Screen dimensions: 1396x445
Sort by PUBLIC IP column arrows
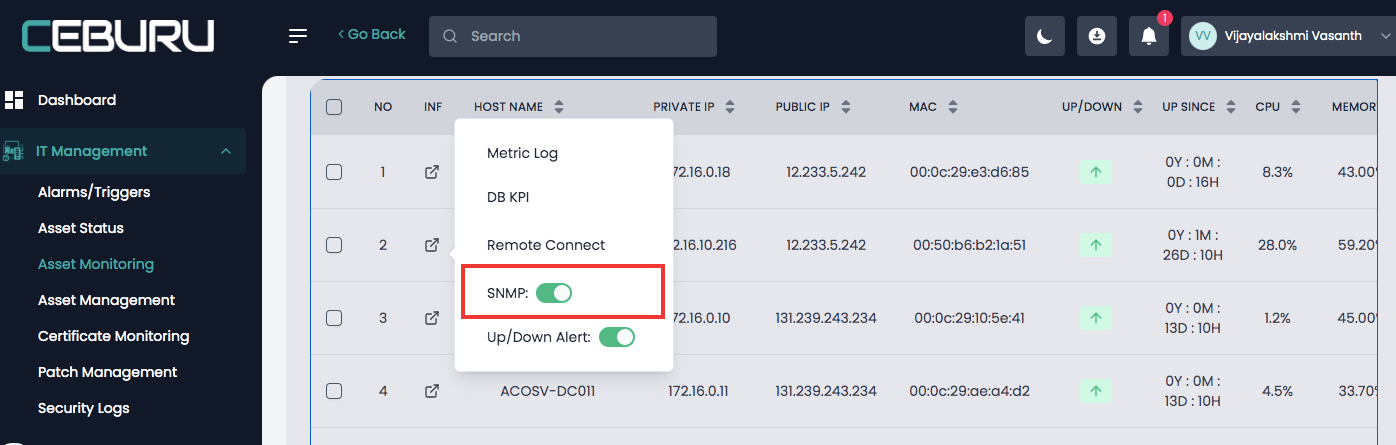[846, 107]
